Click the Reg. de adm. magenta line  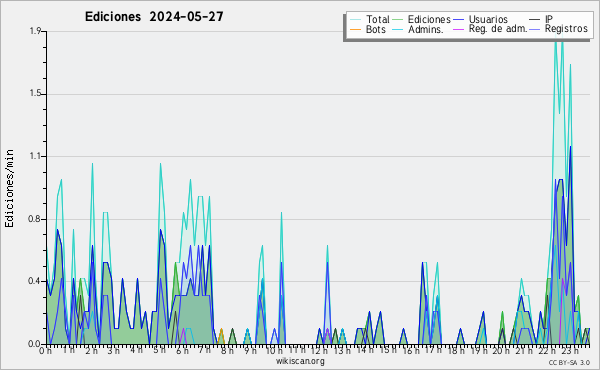458,29
